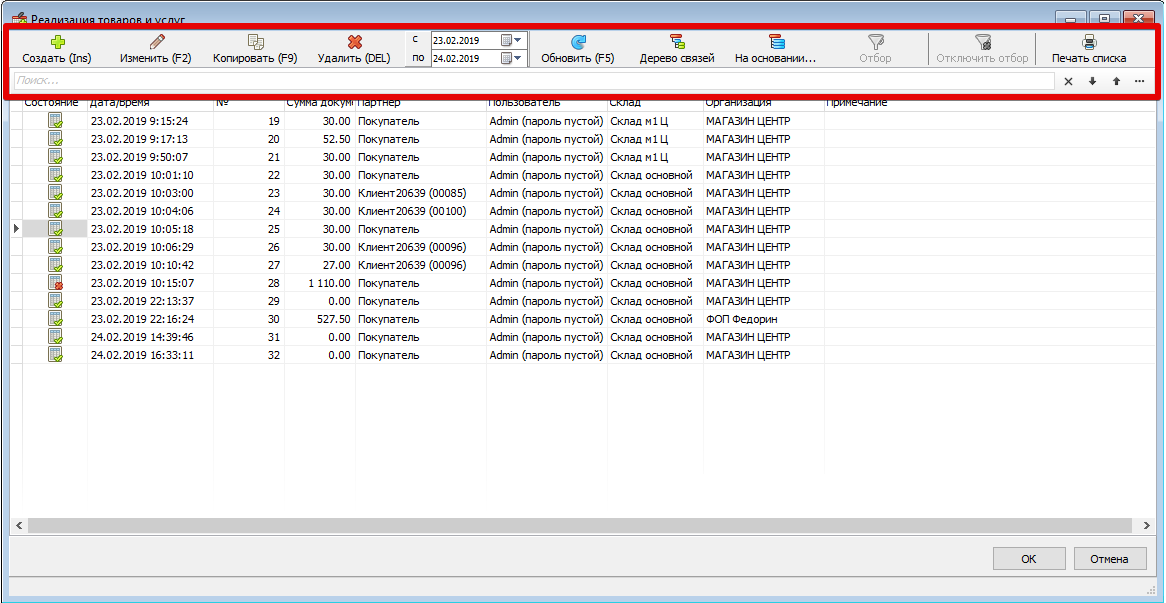Click the date cell 23.02.2019 10:05:18
Image resolution: width=1166 pixels, height=603 pixels.
coord(150,229)
